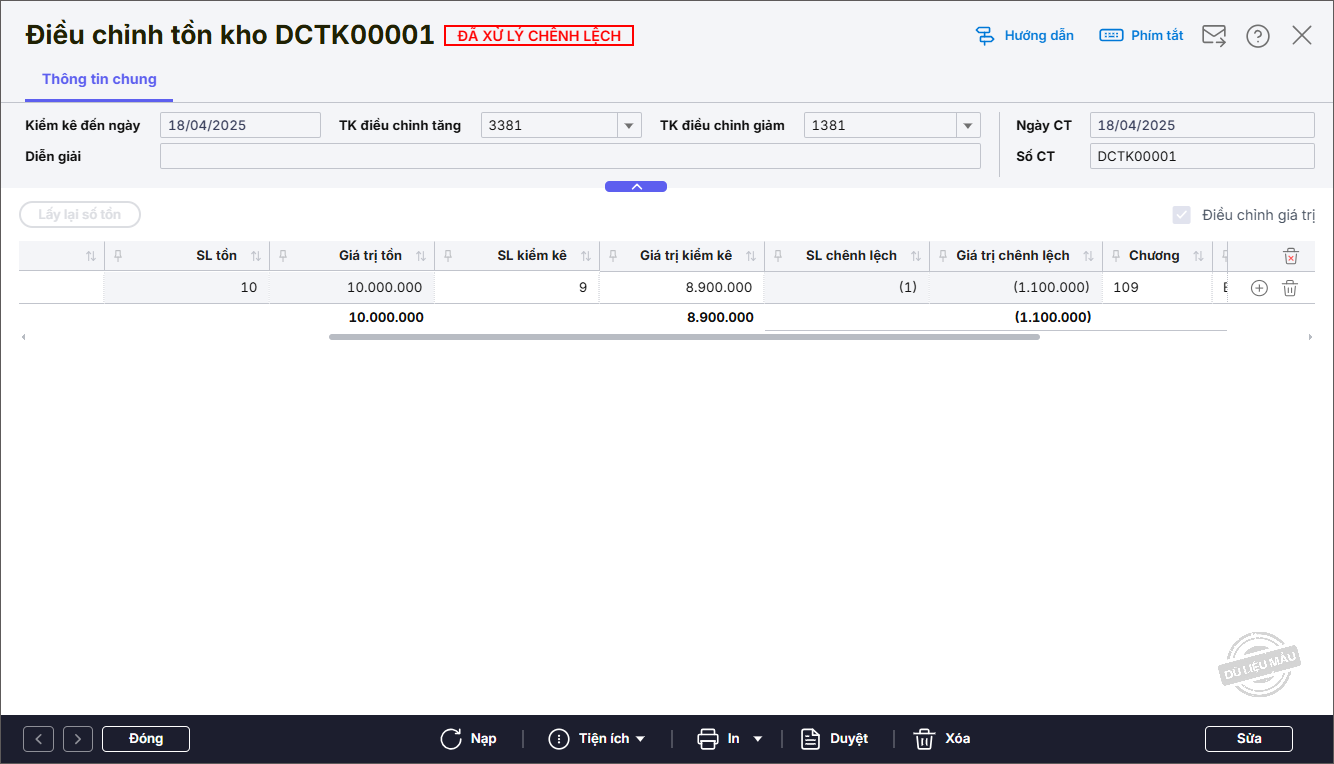
Task: Sort by the SL kiểm kê column
Action: point(586,256)
